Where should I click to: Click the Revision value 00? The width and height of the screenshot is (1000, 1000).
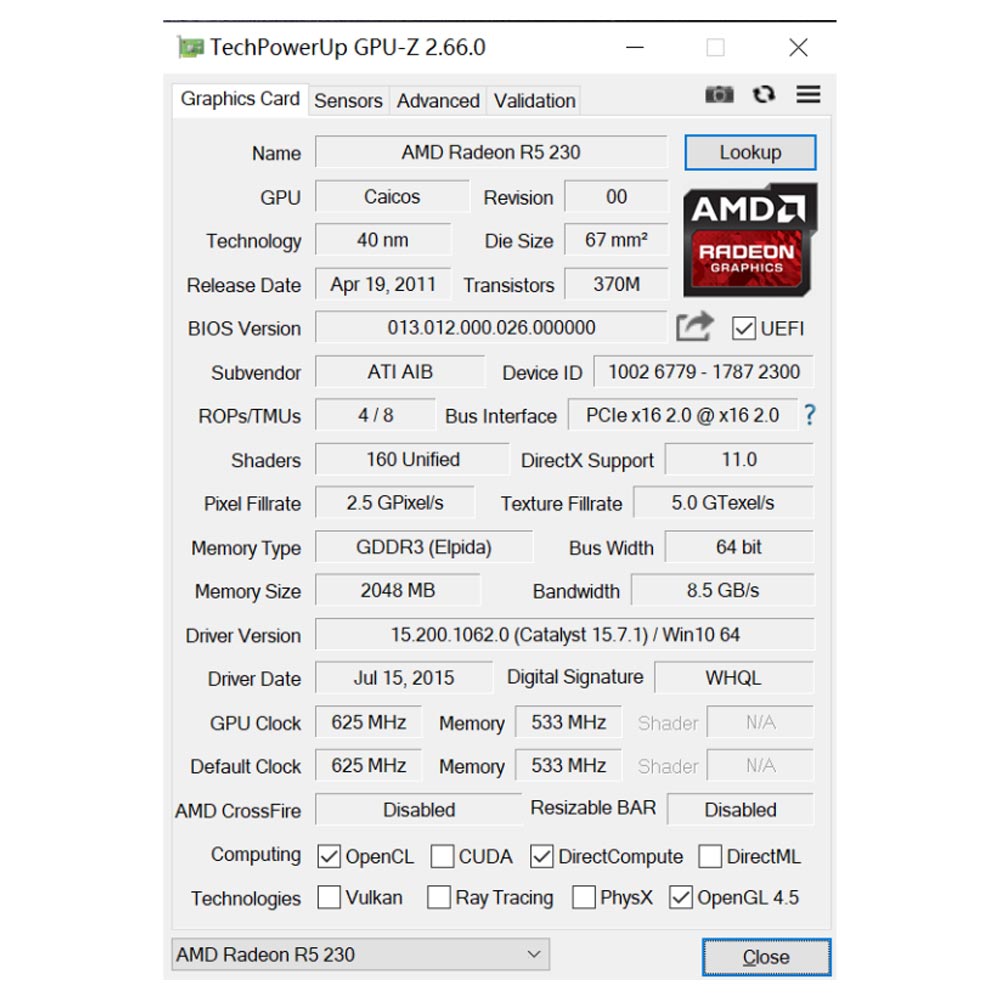(x=616, y=196)
